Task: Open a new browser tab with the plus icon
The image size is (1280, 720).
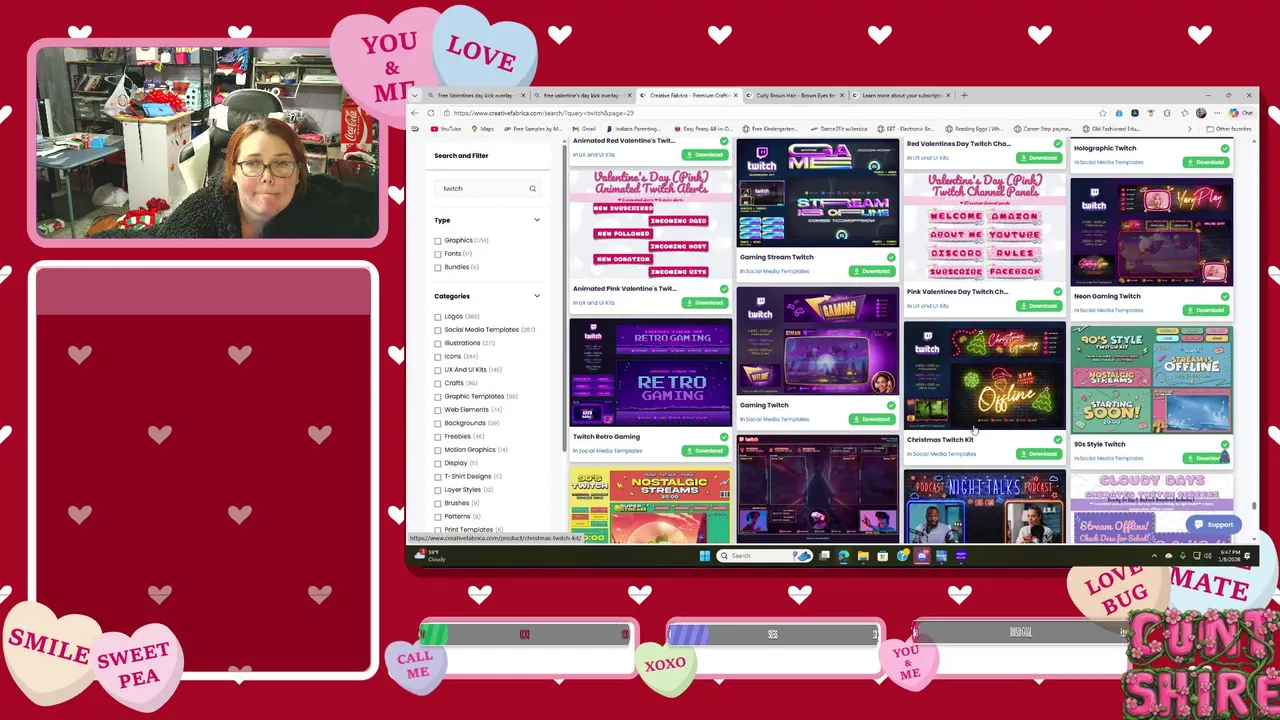Action: click(x=964, y=95)
